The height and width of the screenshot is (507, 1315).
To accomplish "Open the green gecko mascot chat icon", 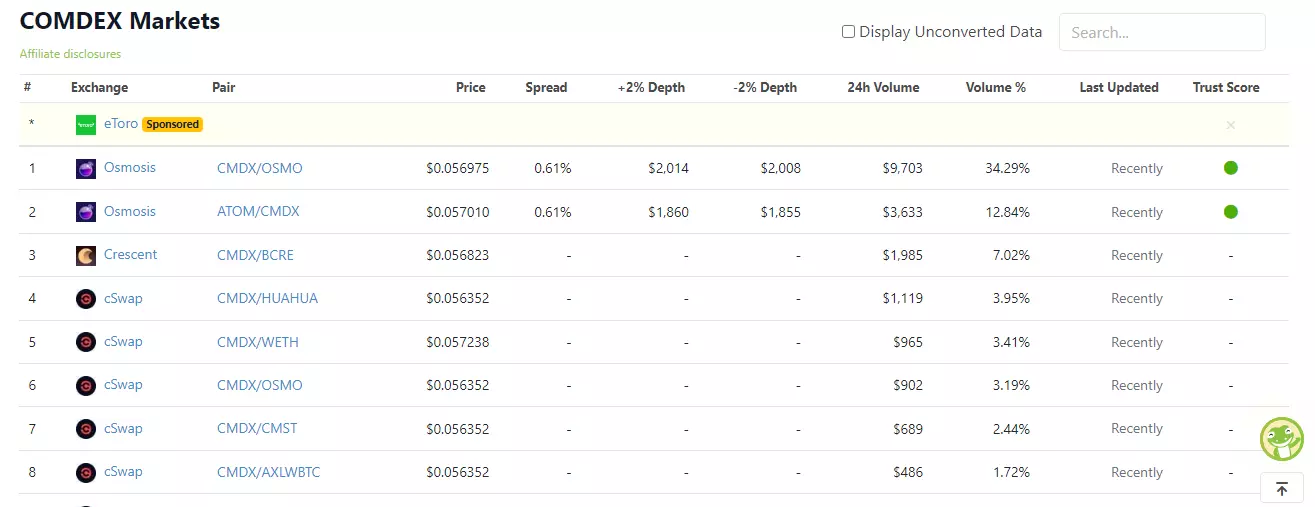I will click(1281, 438).
